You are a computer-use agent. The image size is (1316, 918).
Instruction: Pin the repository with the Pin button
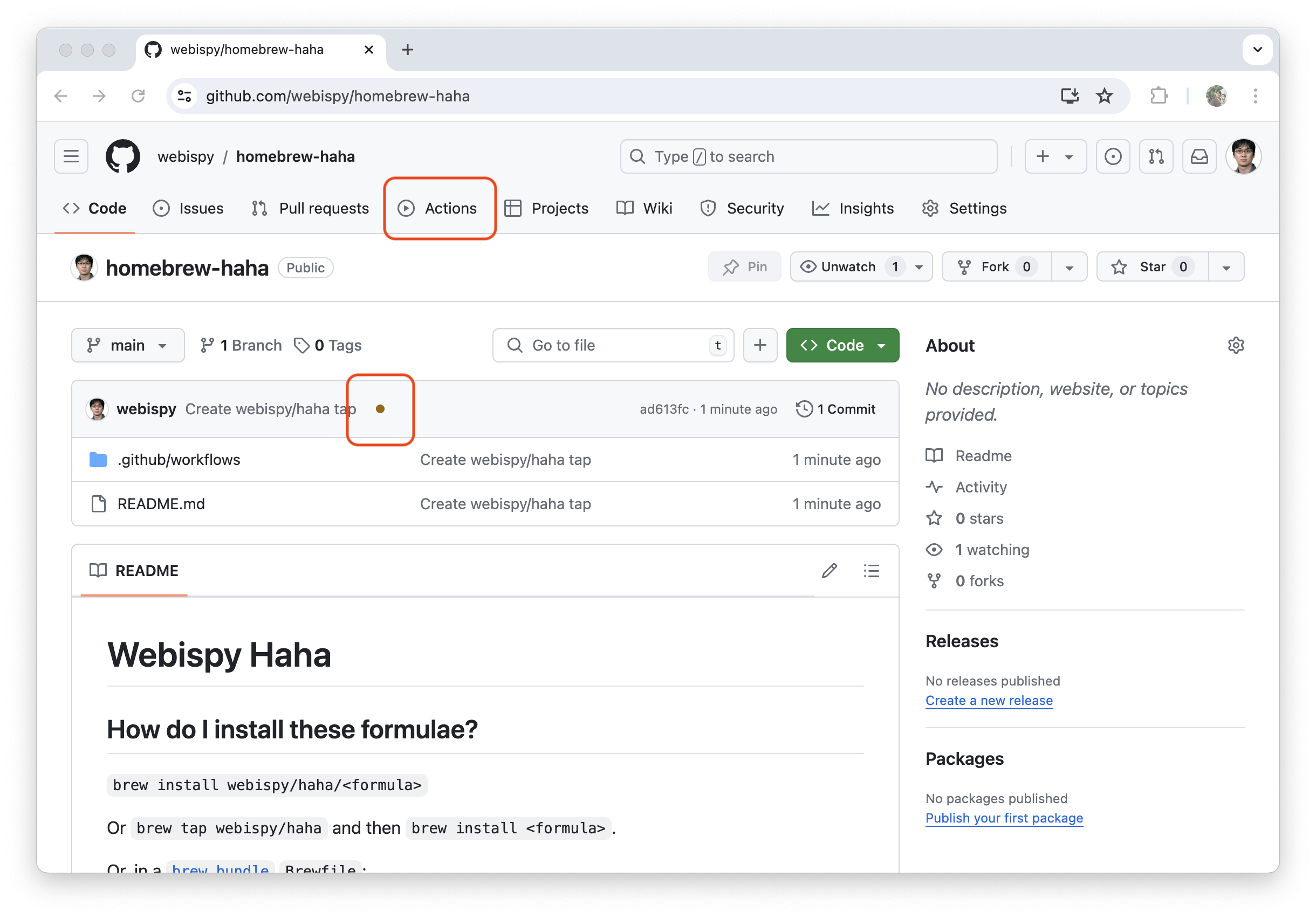coord(744,266)
